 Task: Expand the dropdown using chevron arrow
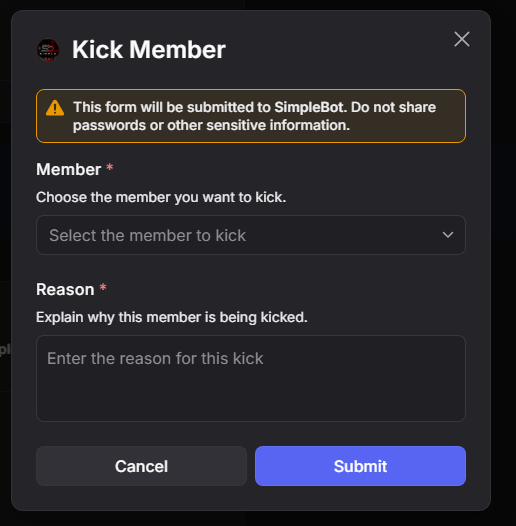tap(448, 235)
